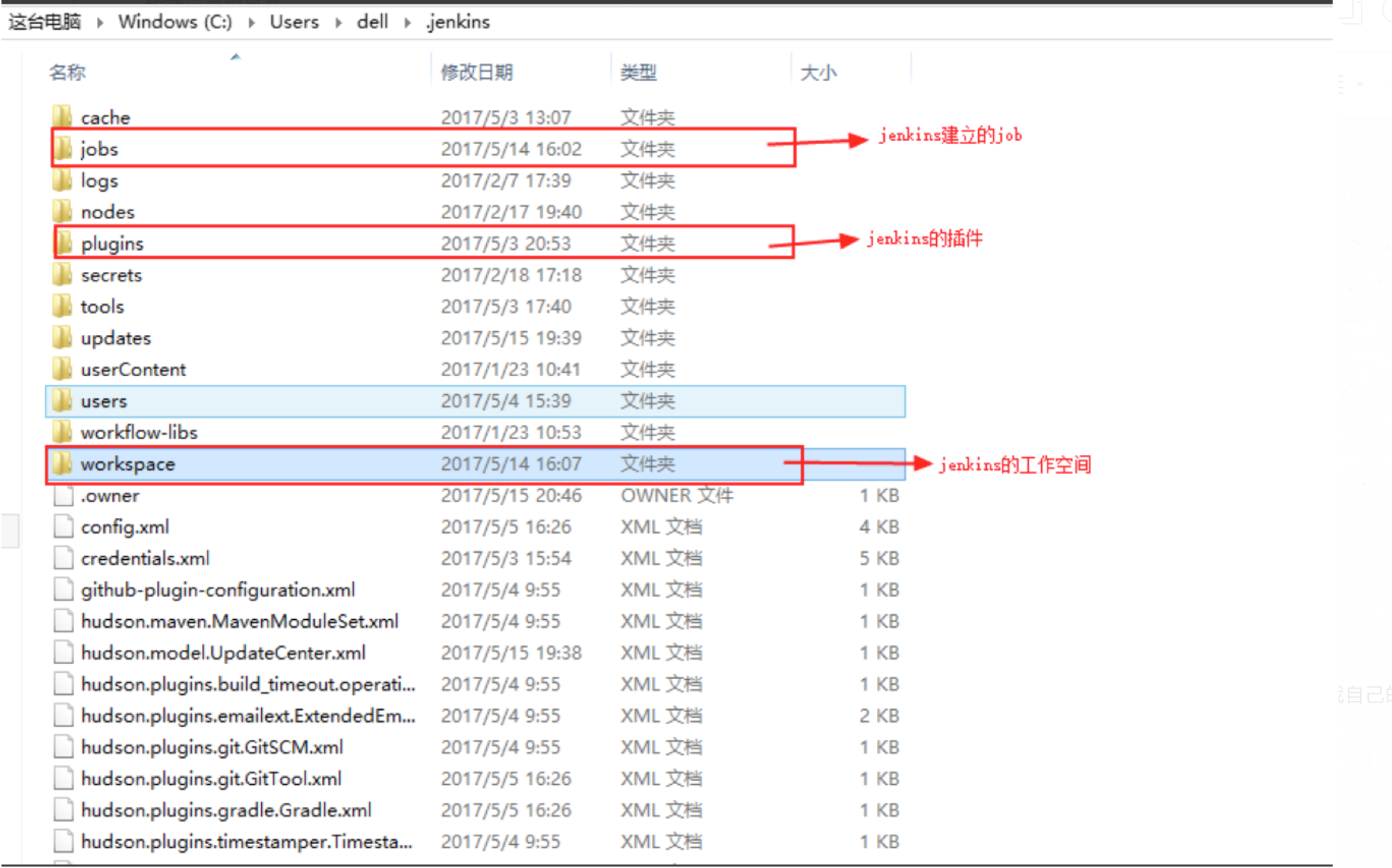The width and height of the screenshot is (1392, 868).
Task: Navigate to 这台电脑 in the breadcrumb
Action: 45,22
